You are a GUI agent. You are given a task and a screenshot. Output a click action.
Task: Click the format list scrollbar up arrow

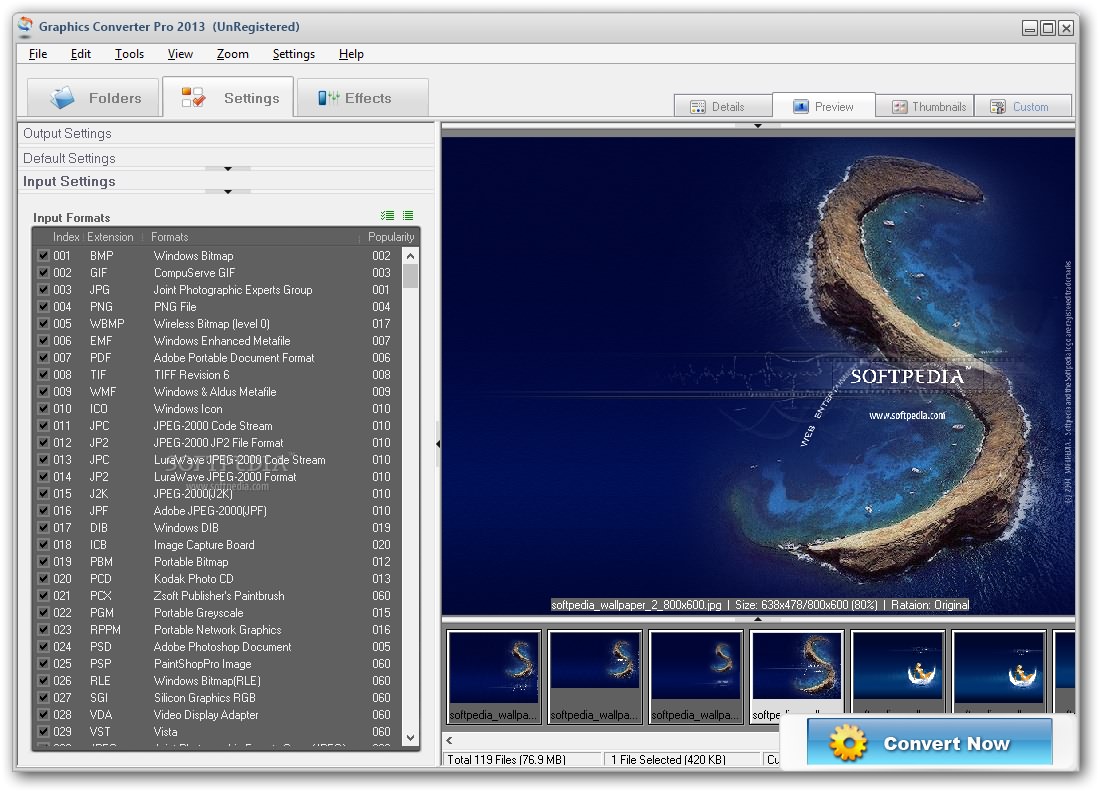410,256
